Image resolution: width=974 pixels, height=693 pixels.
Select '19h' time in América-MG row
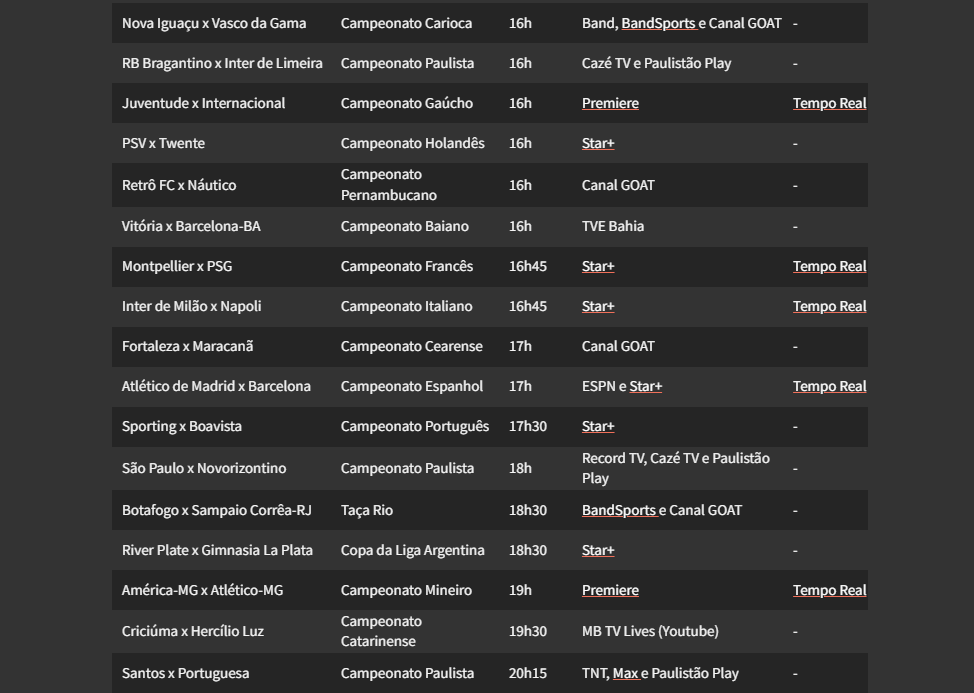click(x=520, y=591)
